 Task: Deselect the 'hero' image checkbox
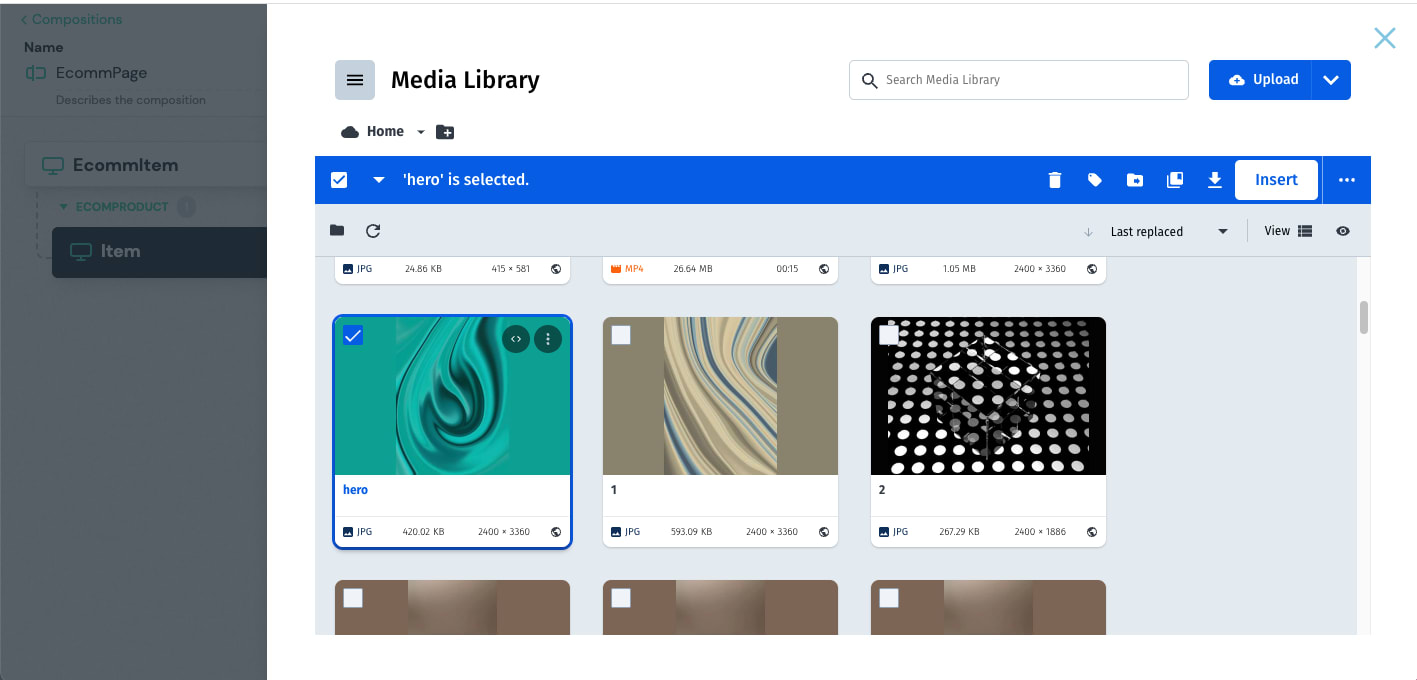[x=353, y=336]
